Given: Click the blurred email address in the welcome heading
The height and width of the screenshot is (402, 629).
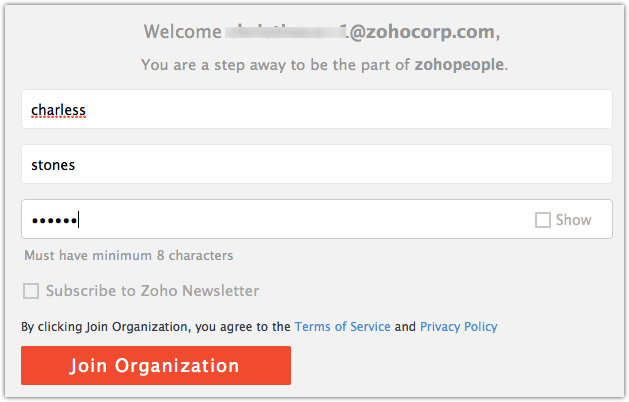Looking at the screenshot, I should point(284,32).
